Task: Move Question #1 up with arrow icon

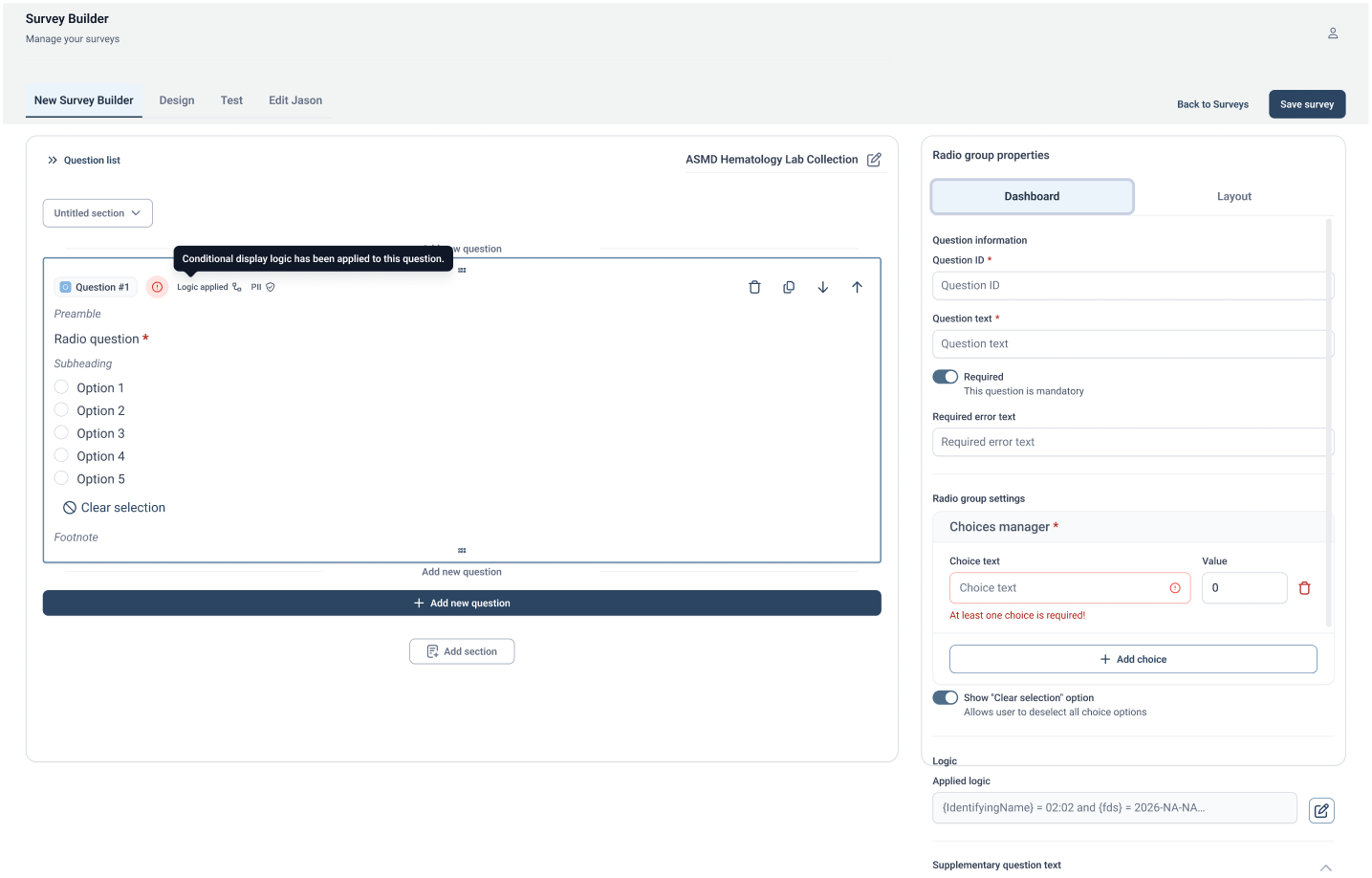Action: (x=858, y=287)
